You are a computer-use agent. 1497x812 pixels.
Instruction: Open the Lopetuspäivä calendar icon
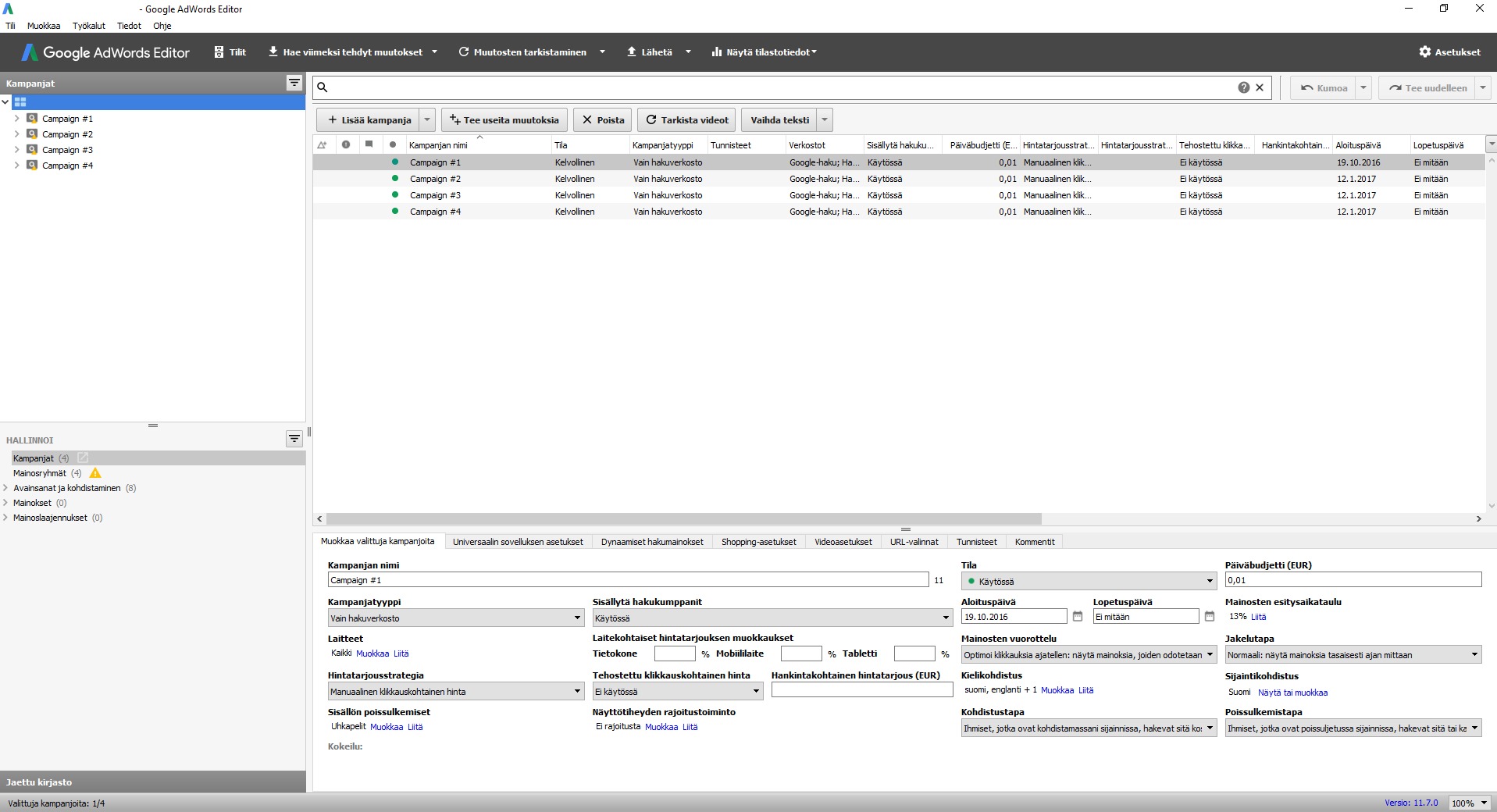1210,617
